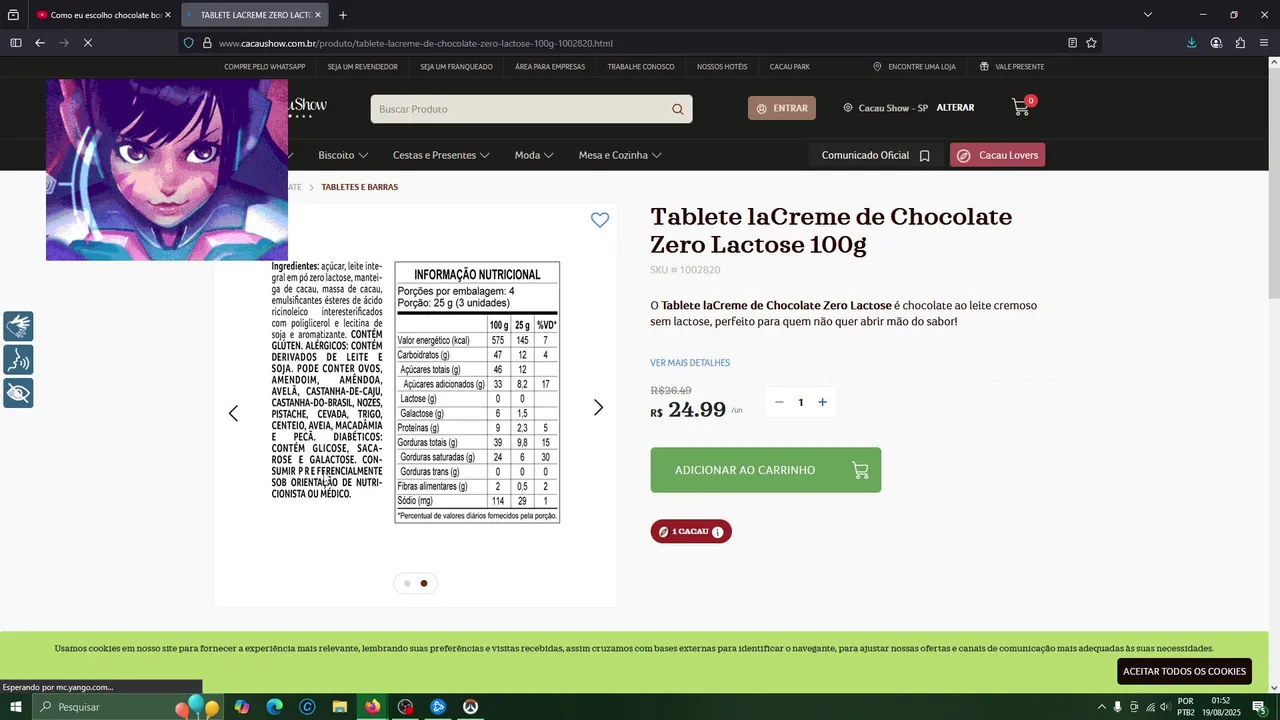Bookmark this page with the star icon
This screenshot has width=1280, height=720.
[1091, 43]
